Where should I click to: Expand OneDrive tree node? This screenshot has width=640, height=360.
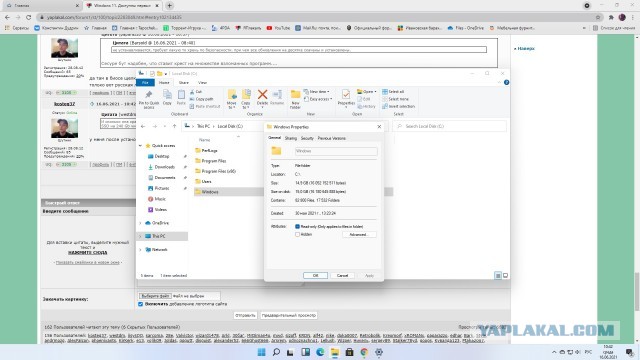click(x=140, y=223)
